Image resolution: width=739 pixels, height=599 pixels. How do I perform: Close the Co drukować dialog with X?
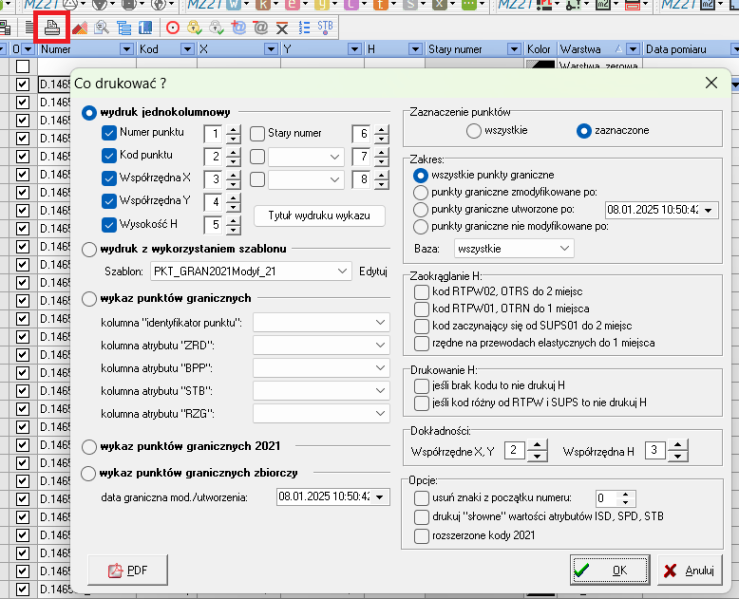pyautogui.click(x=711, y=83)
